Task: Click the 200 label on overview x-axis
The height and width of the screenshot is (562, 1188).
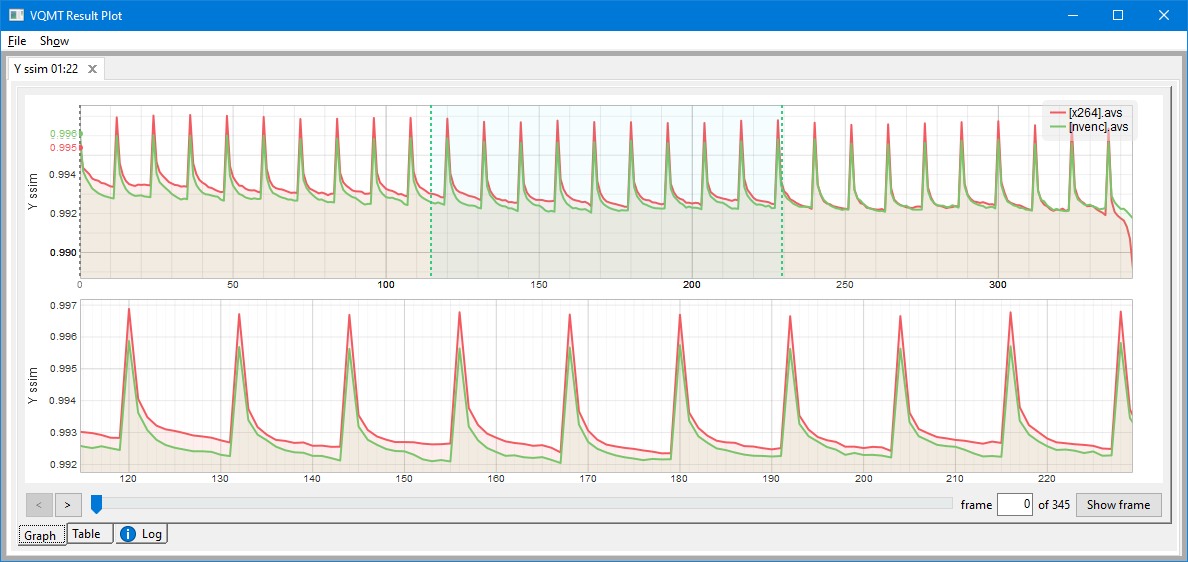Action: pyautogui.click(x=692, y=285)
